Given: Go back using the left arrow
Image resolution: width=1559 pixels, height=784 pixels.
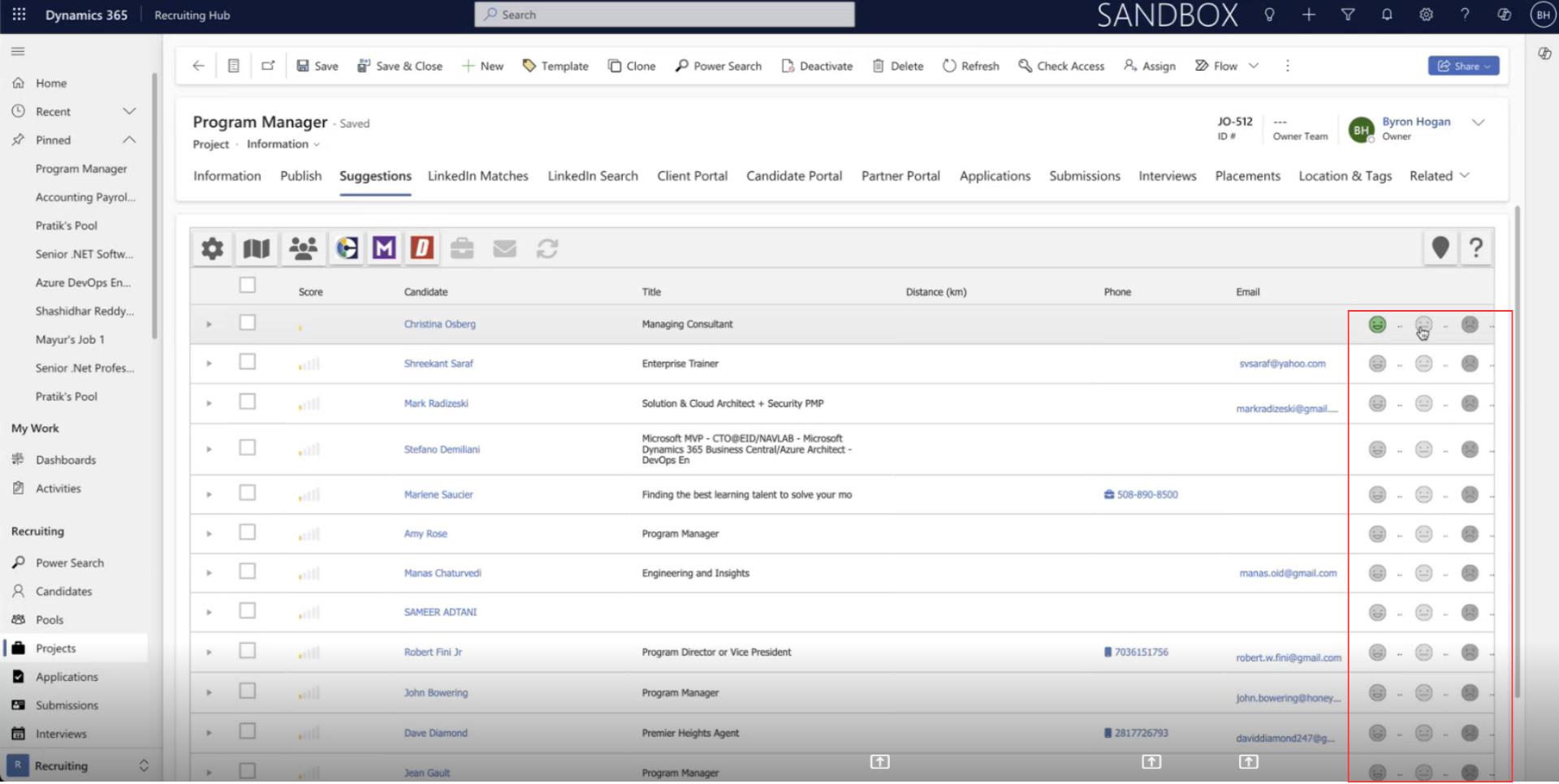Looking at the screenshot, I should [198, 66].
